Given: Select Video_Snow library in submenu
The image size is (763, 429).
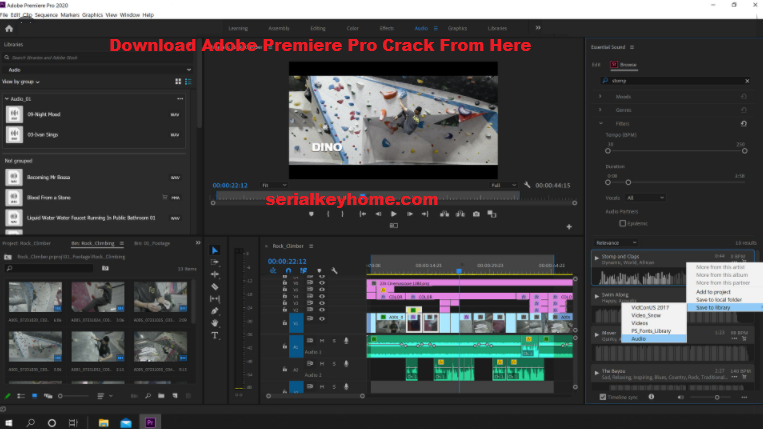Looking at the screenshot, I should (x=654, y=315).
